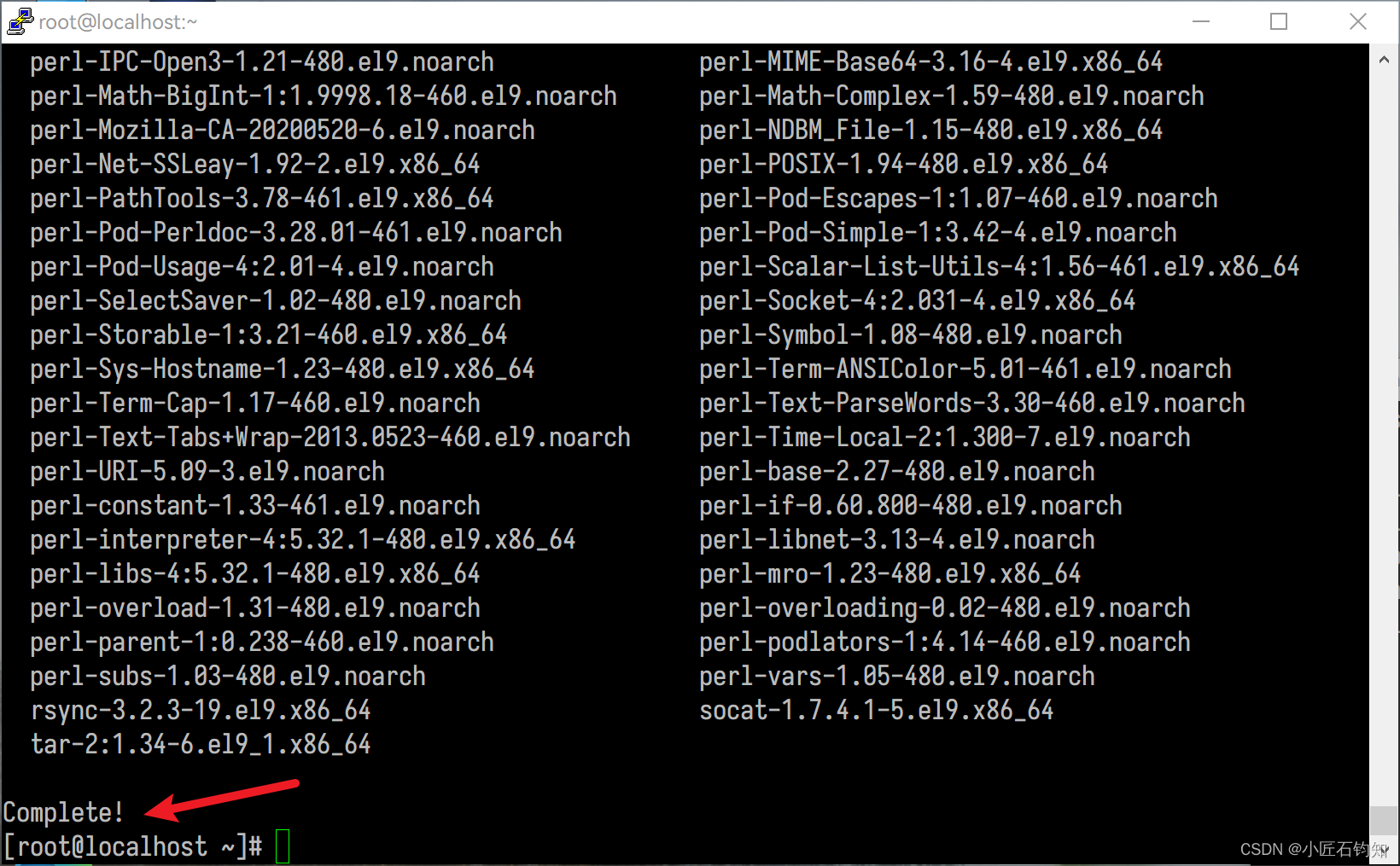Viewport: 1400px width, 866px height.
Task: Click 'perl-POSIX-1.94-480.el9.x86_64' entry
Action: coord(904,165)
